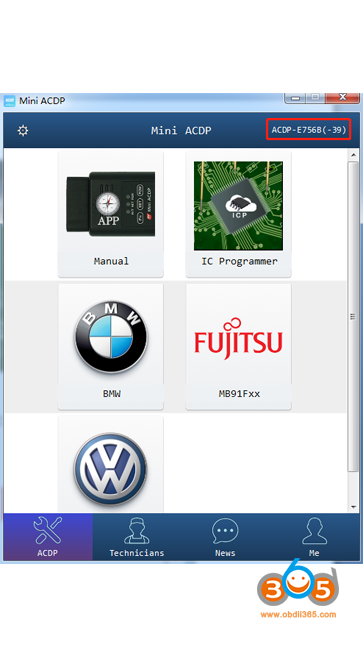Click the Mini ACDP app icon in title bar
The width and height of the screenshot is (363, 650).
(x=10, y=101)
